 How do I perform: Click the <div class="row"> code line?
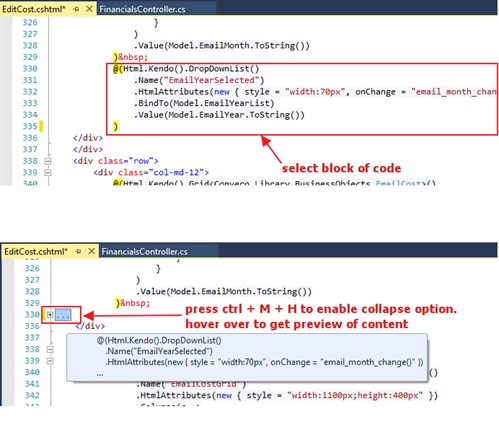click(x=116, y=161)
